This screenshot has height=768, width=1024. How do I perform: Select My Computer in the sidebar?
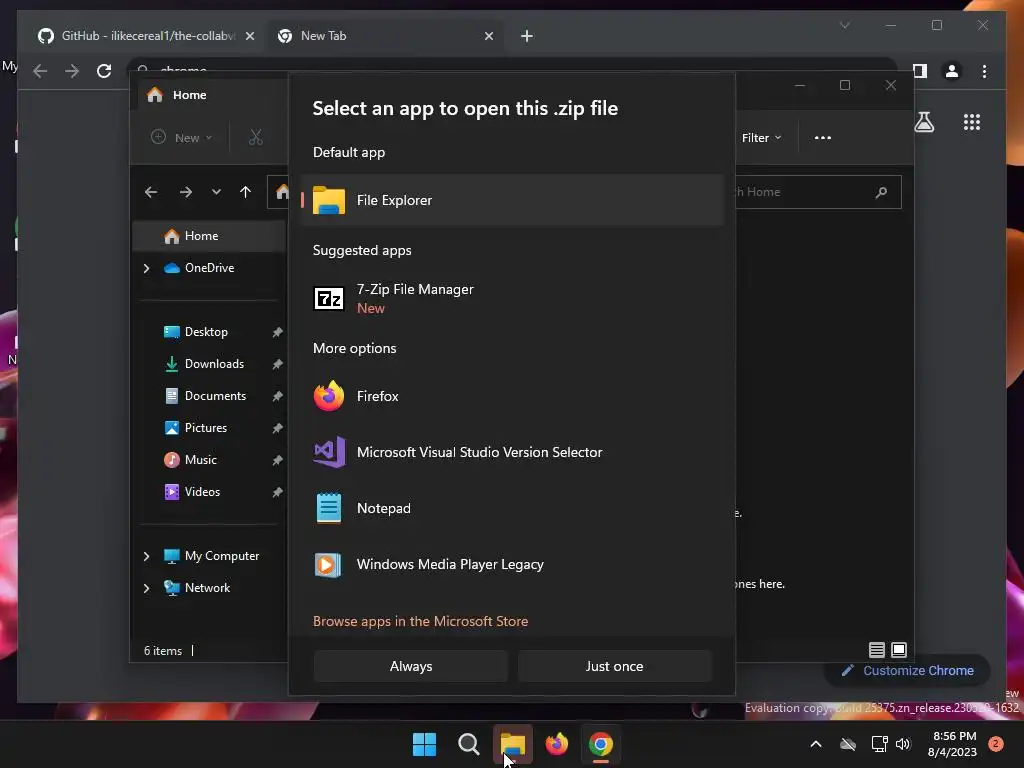211,556
